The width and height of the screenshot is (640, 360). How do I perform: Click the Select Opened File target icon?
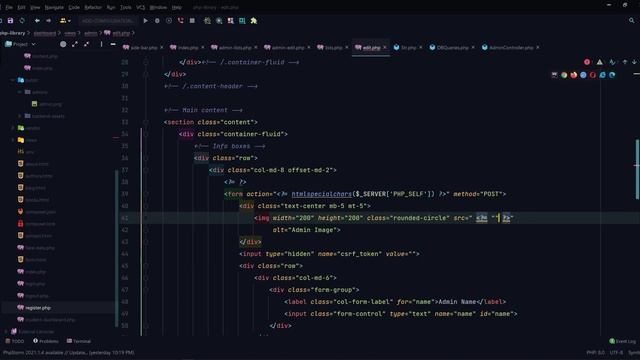[x=63, y=44]
